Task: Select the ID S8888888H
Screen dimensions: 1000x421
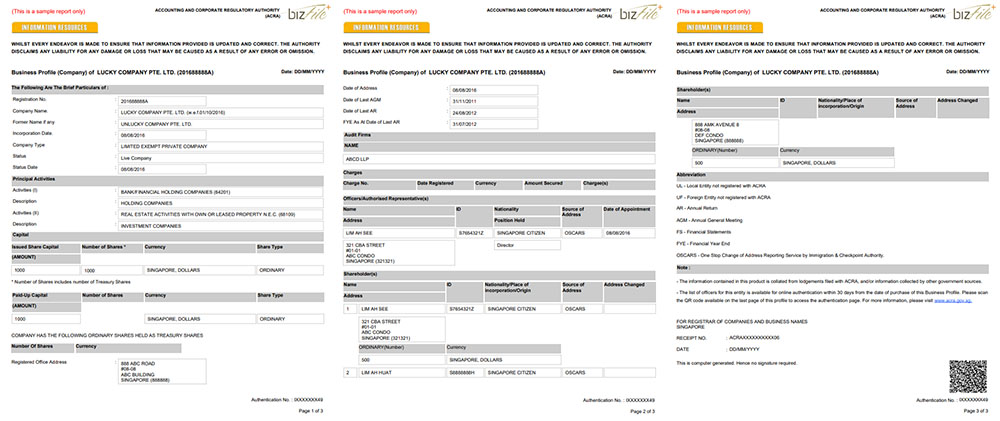Action: click(x=464, y=373)
